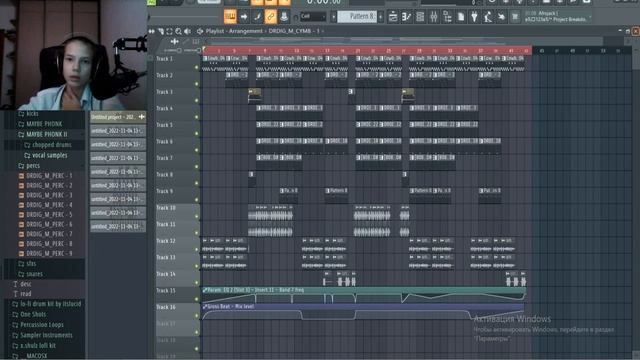Open the Browser tree view icon
Image resolution: width=640 pixels, height=360 pixels.
[x=447, y=17]
